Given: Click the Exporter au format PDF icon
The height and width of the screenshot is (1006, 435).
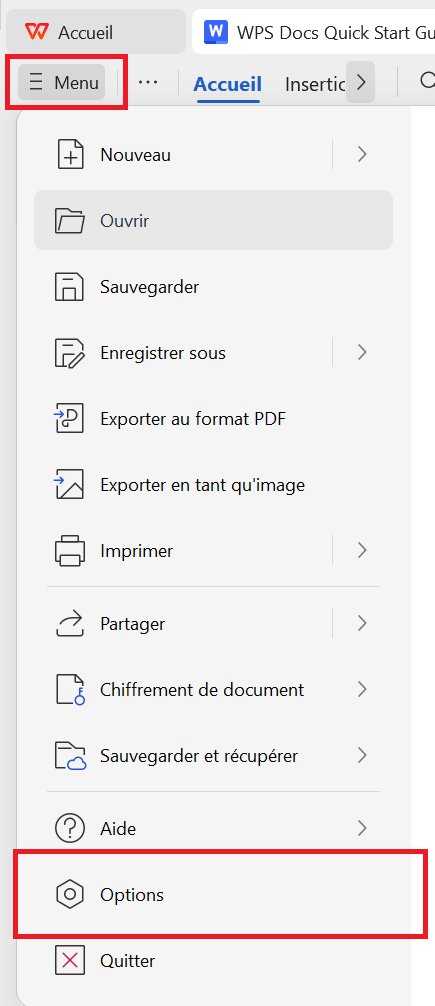Looking at the screenshot, I should click(70, 419).
